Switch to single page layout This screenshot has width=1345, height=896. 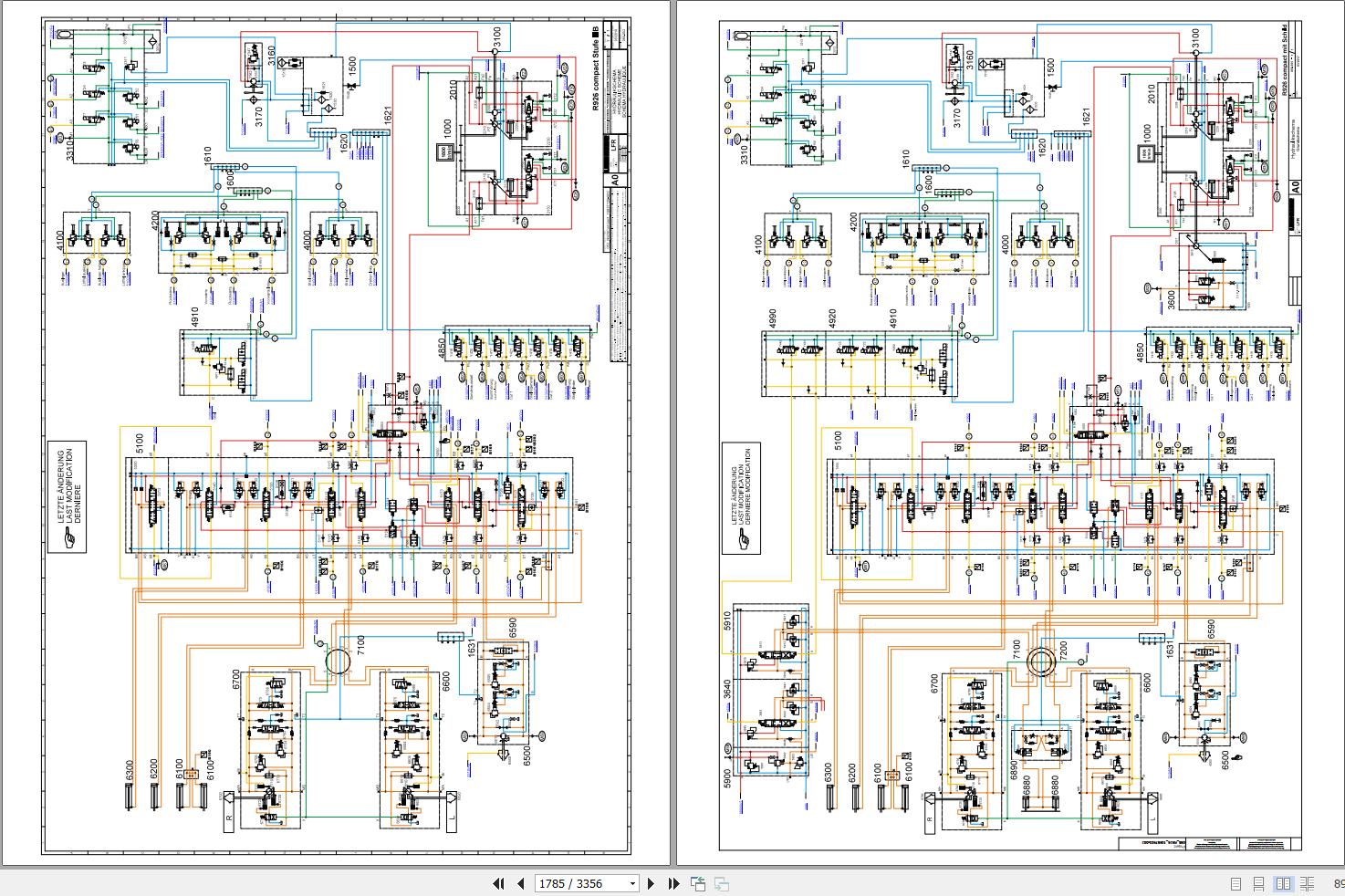point(1236,883)
